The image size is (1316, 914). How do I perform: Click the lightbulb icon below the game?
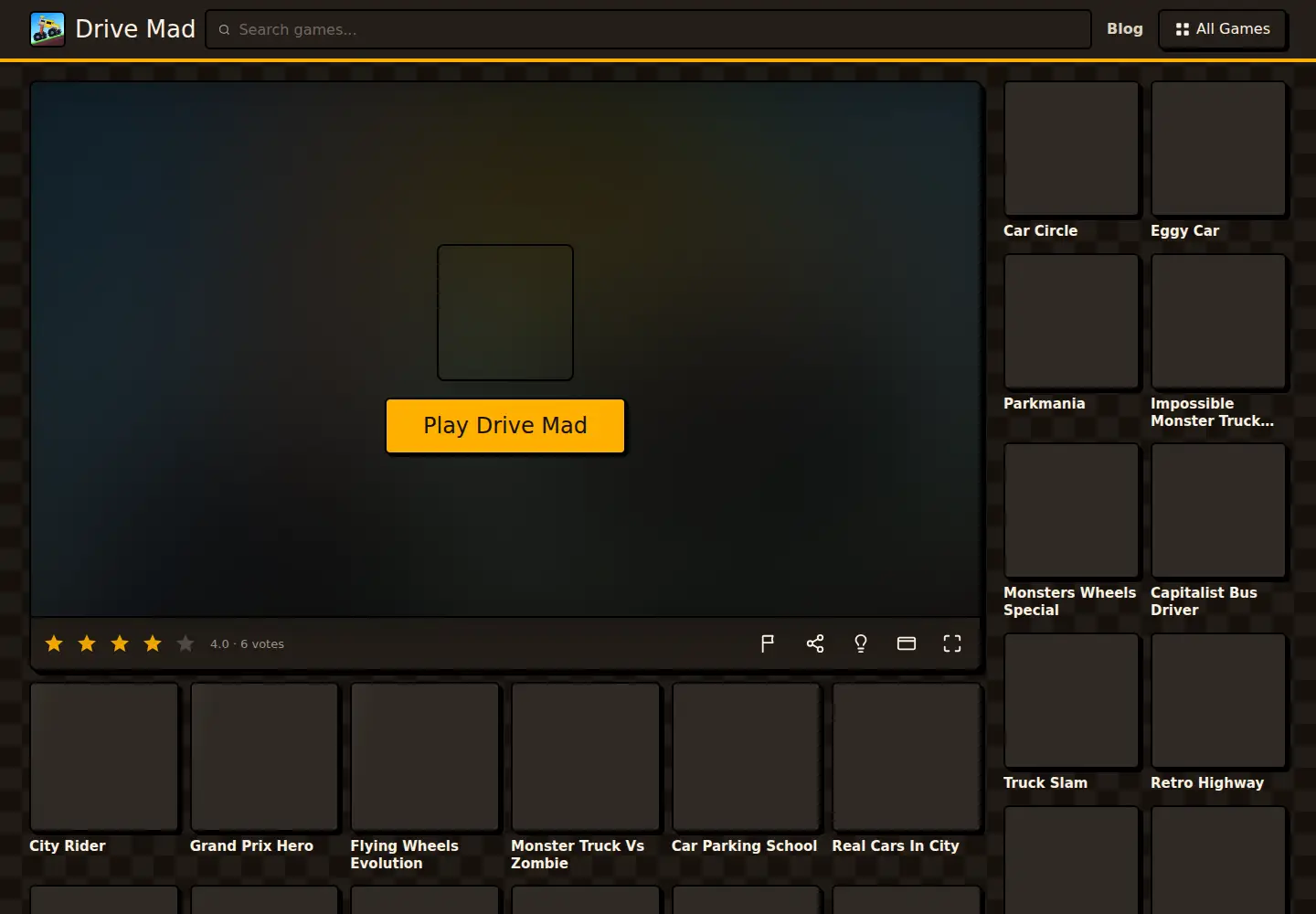(861, 643)
